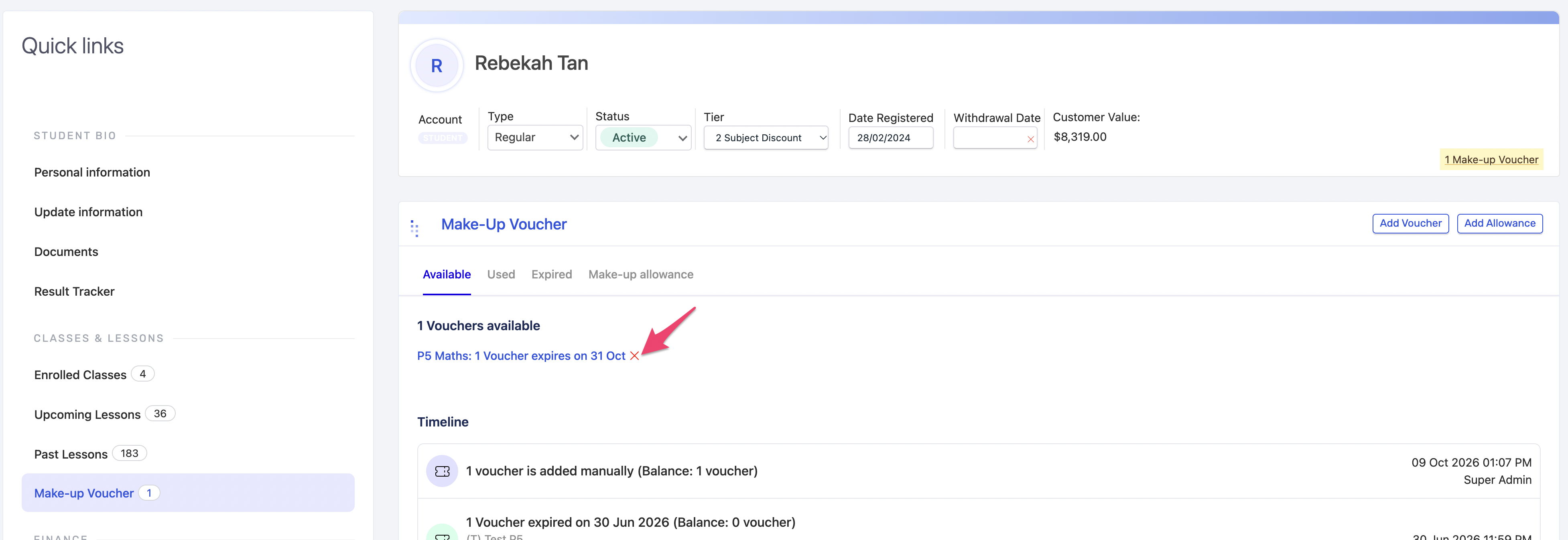Go to Update information quick link
Screen dimensions: 1568x540
coord(88,212)
